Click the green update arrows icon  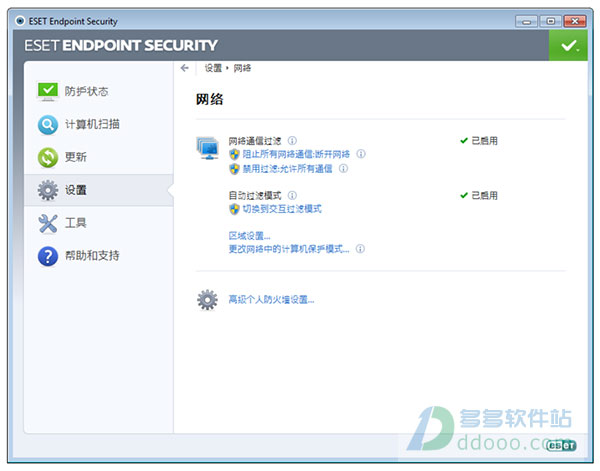[x=48, y=157]
